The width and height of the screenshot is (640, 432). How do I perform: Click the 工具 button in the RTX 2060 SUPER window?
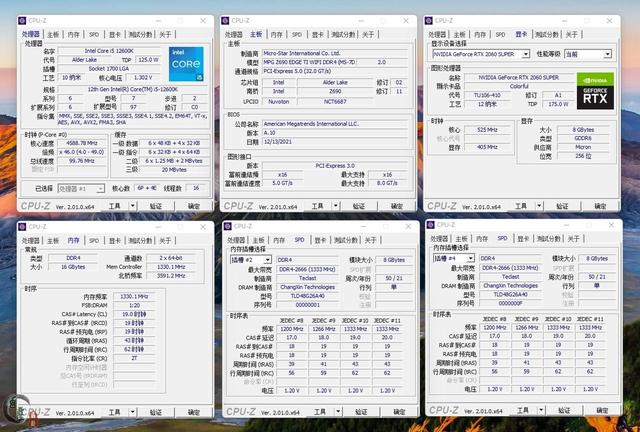[x=521, y=206]
